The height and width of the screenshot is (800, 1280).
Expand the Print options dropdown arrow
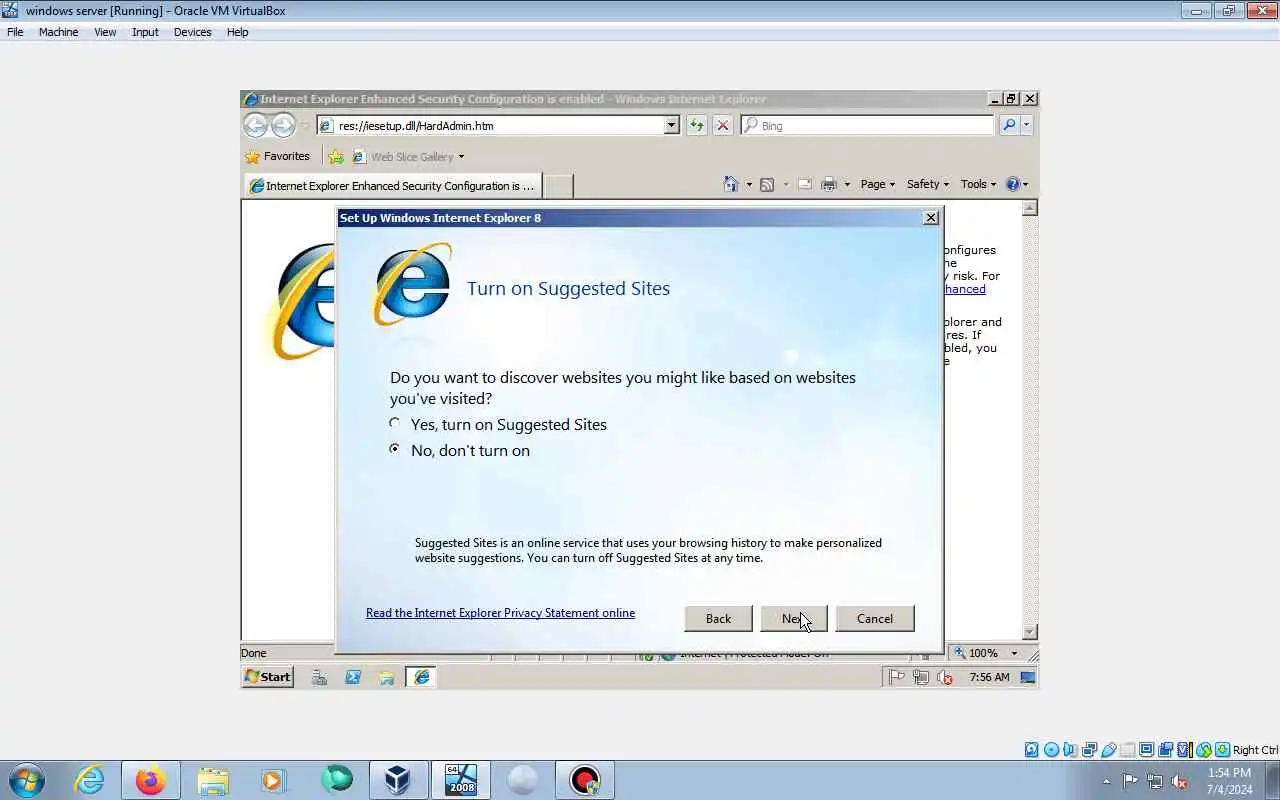847,184
